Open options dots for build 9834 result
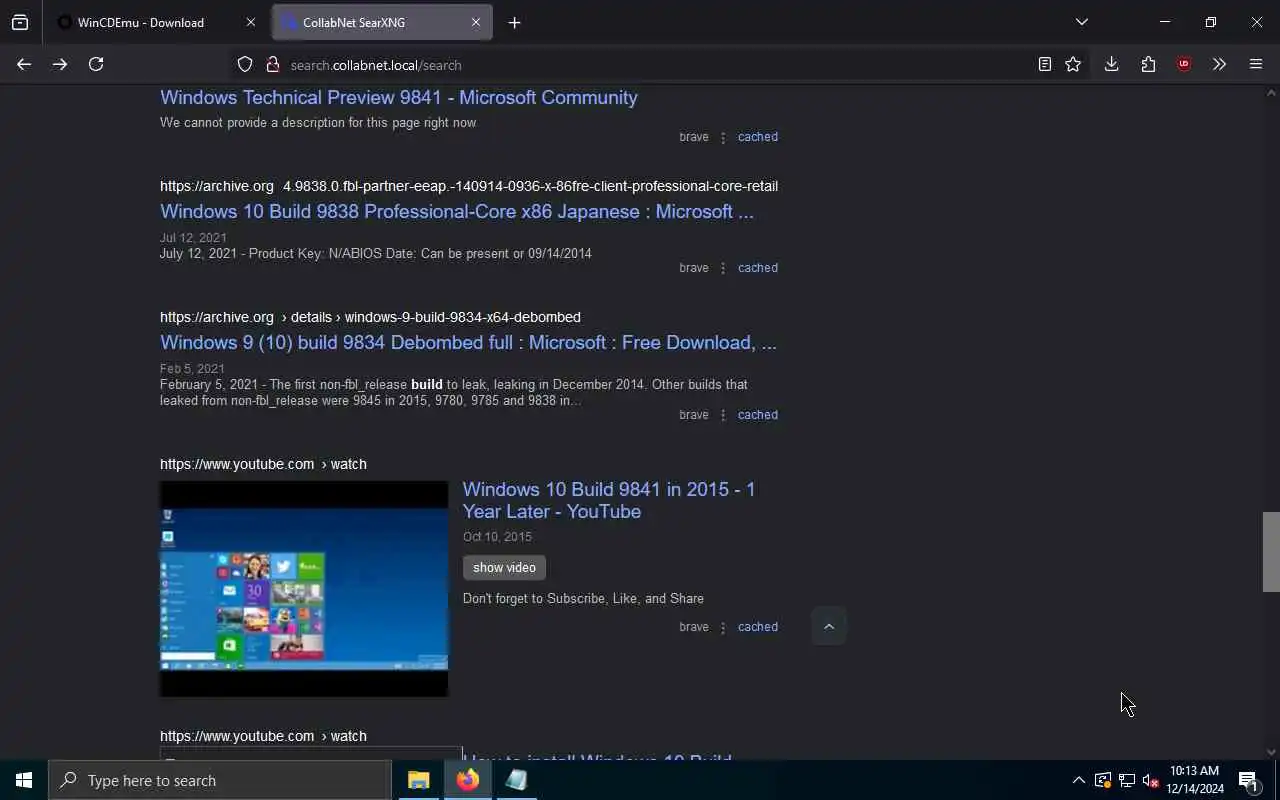 (723, 415)
